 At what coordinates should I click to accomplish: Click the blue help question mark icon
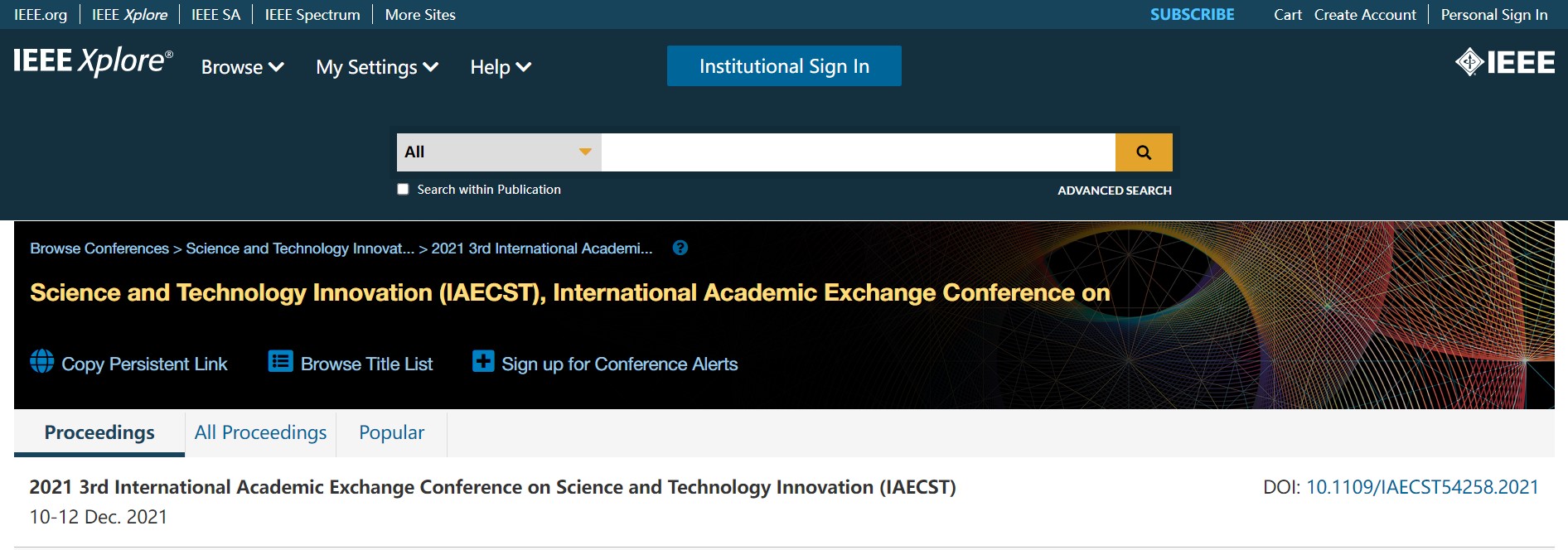point(680,248)
